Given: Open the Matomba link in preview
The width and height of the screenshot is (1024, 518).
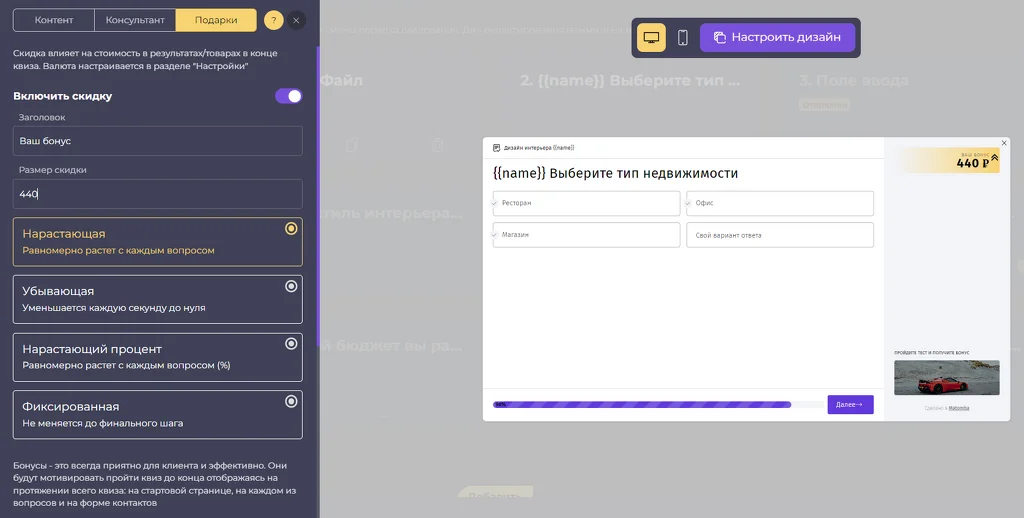Looking at the screenshot, I should pyautogui.click(x=959, y=408).
